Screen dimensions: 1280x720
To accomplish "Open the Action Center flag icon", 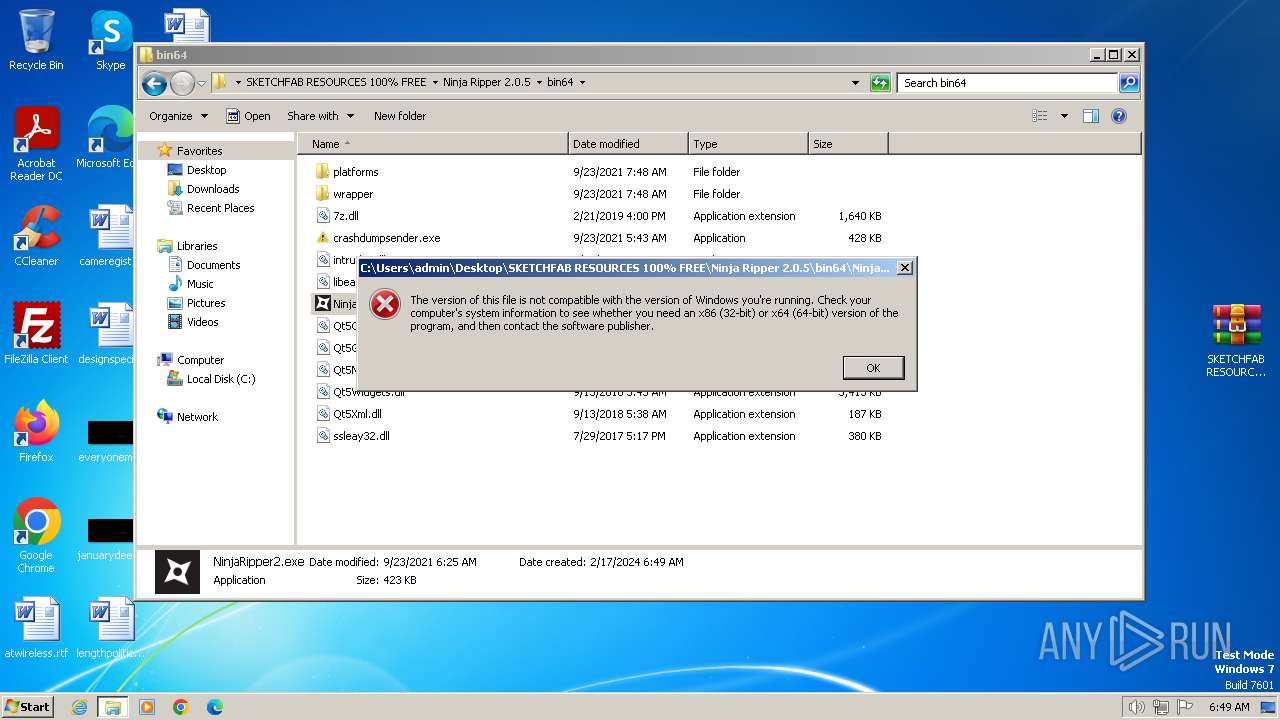I will click(1185, 707).
